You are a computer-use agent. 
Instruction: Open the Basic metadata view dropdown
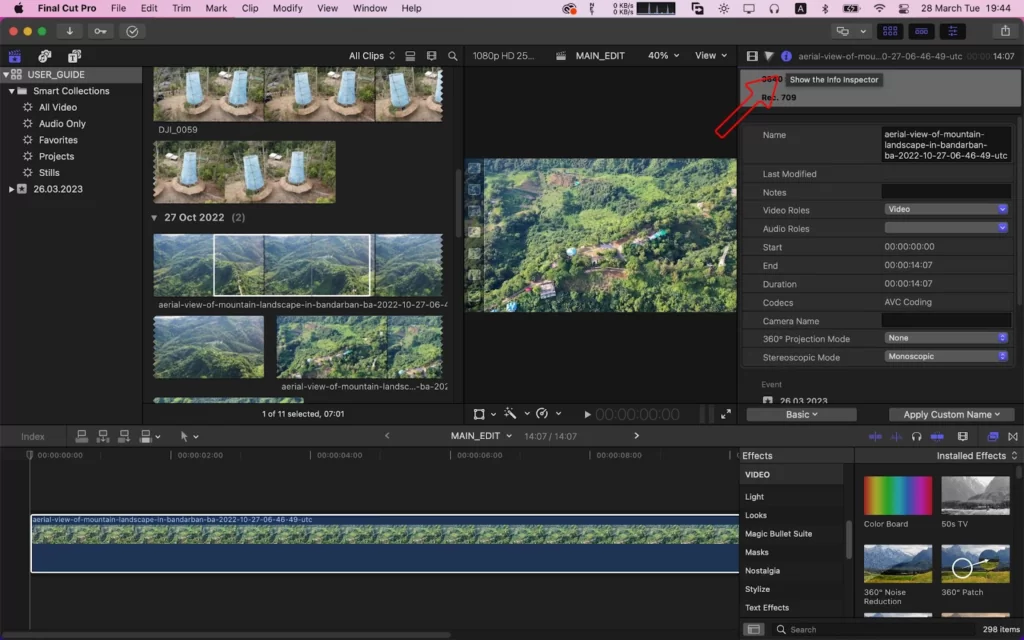pos(801,415)
